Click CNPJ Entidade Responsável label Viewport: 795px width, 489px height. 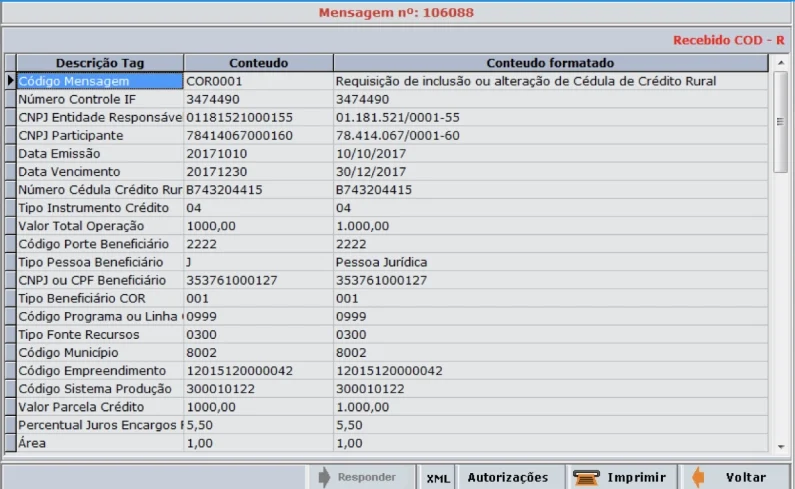100,118
